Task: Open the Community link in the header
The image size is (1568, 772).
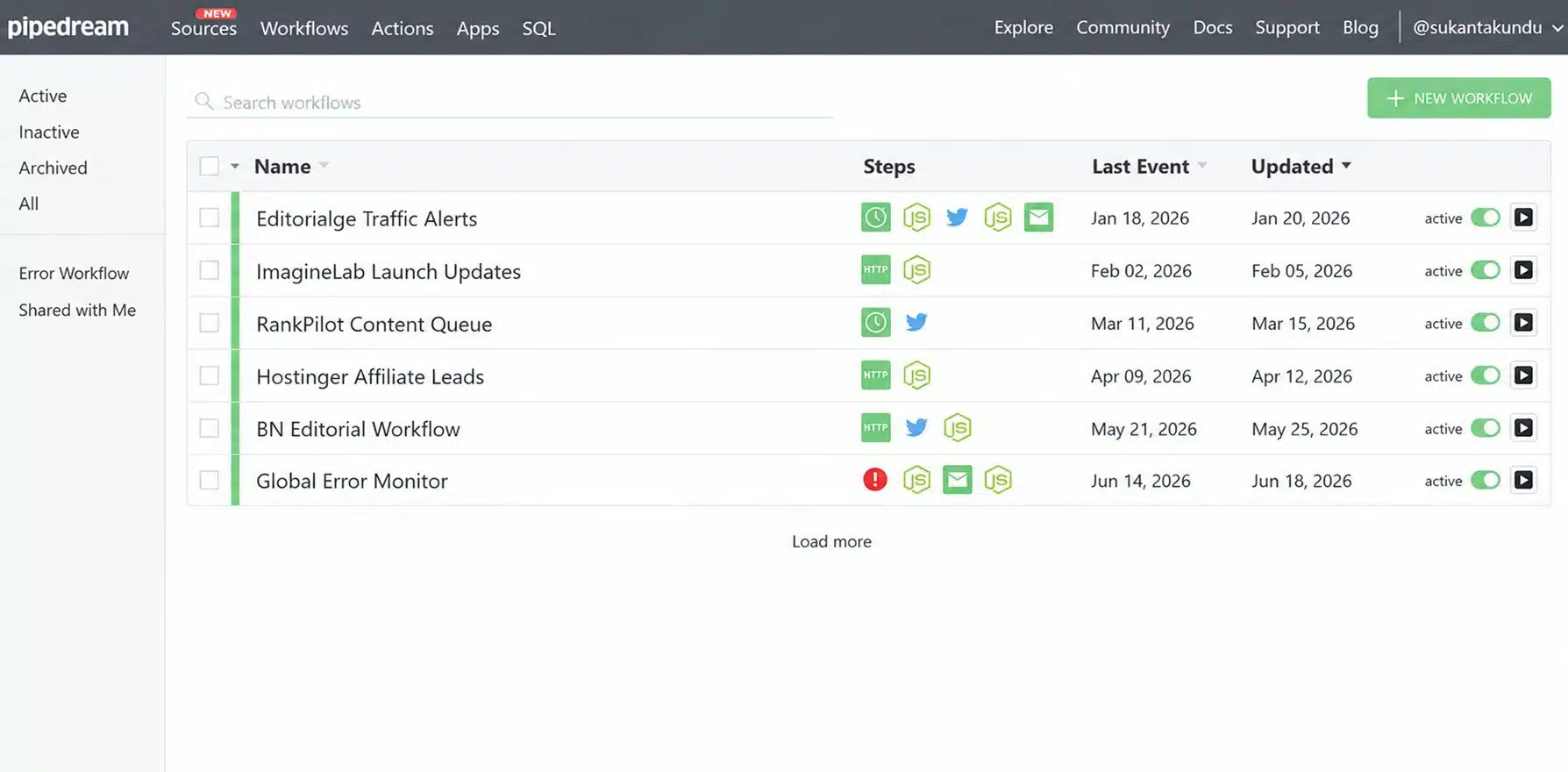Action: click(x=1123, y=27)
